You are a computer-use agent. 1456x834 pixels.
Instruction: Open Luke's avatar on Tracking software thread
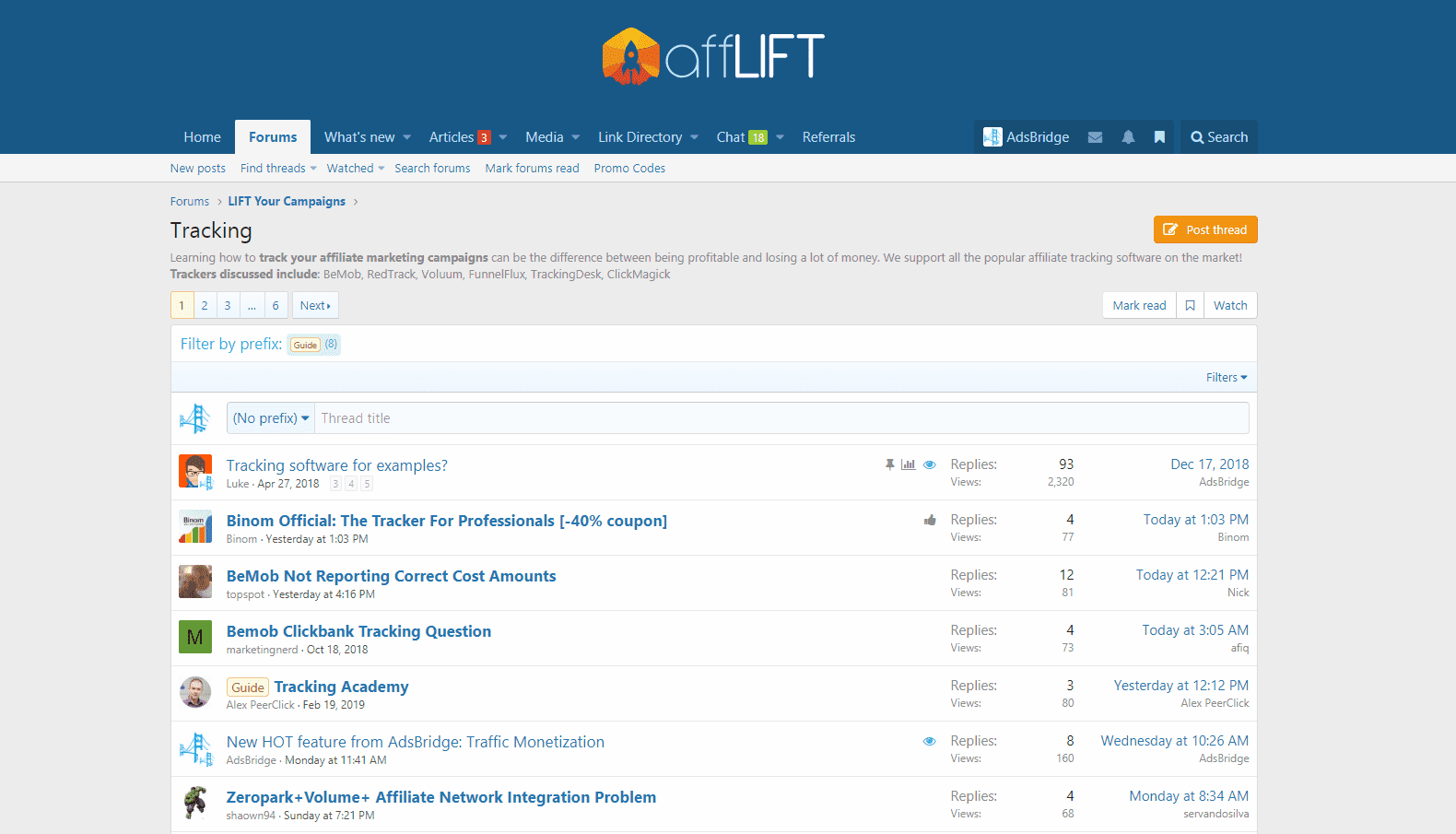click(x=195, y=472)
